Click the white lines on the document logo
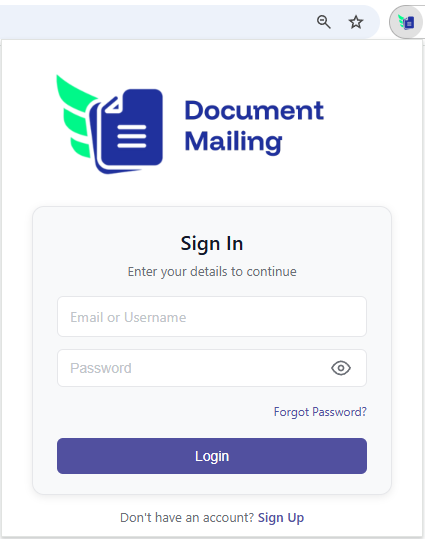Viewport: 425px width, 539px height. 132,136
